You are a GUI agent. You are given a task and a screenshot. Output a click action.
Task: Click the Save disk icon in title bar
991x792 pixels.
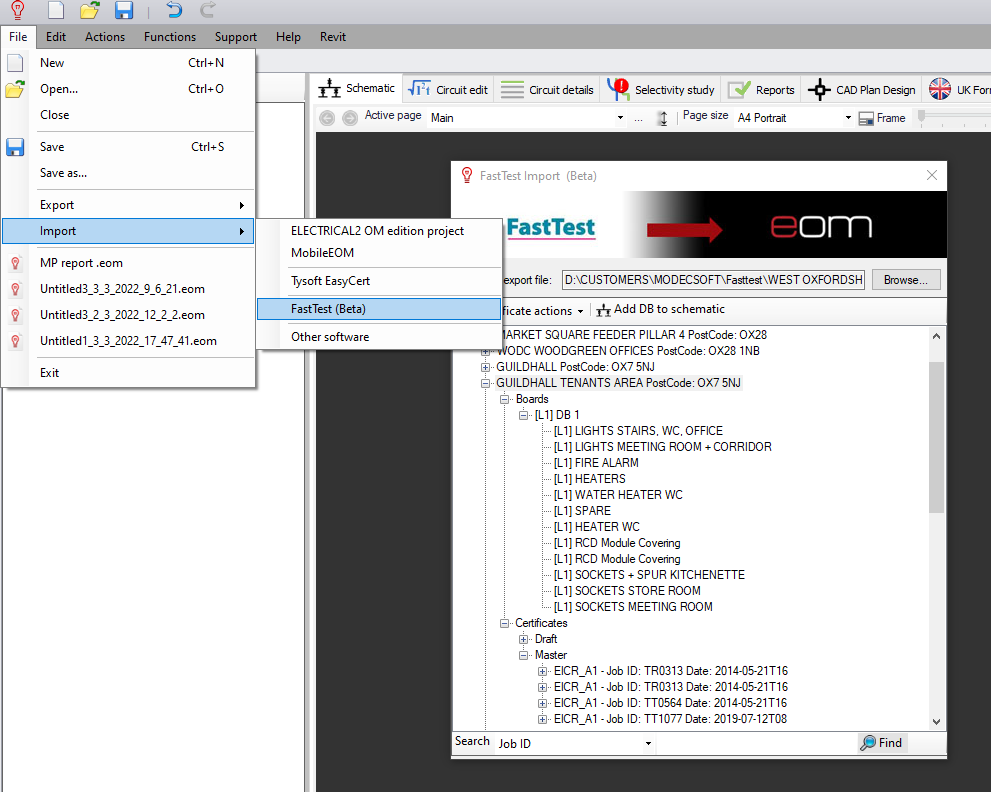123,9
